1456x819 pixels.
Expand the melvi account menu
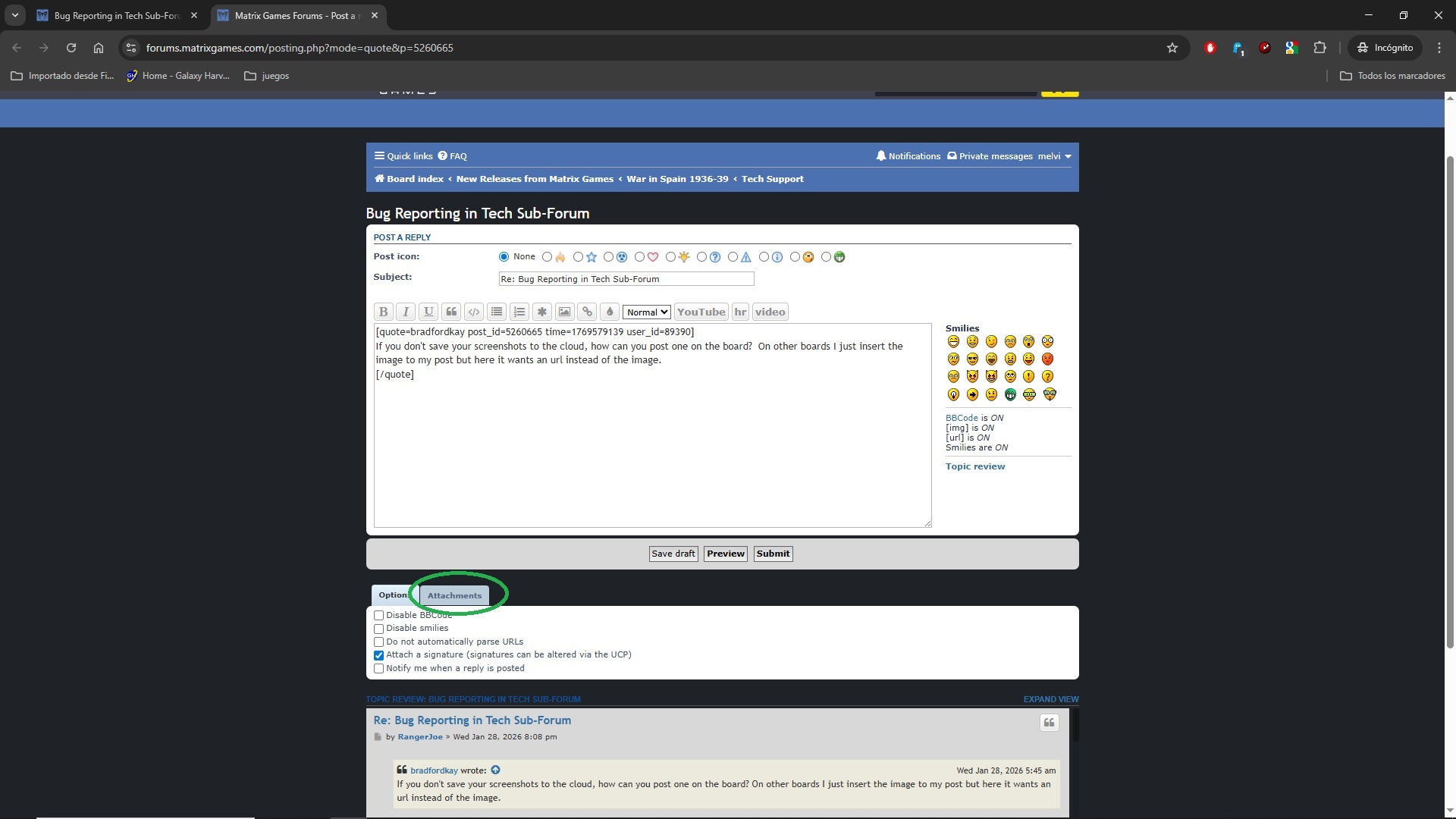[x=1055, y=156]
